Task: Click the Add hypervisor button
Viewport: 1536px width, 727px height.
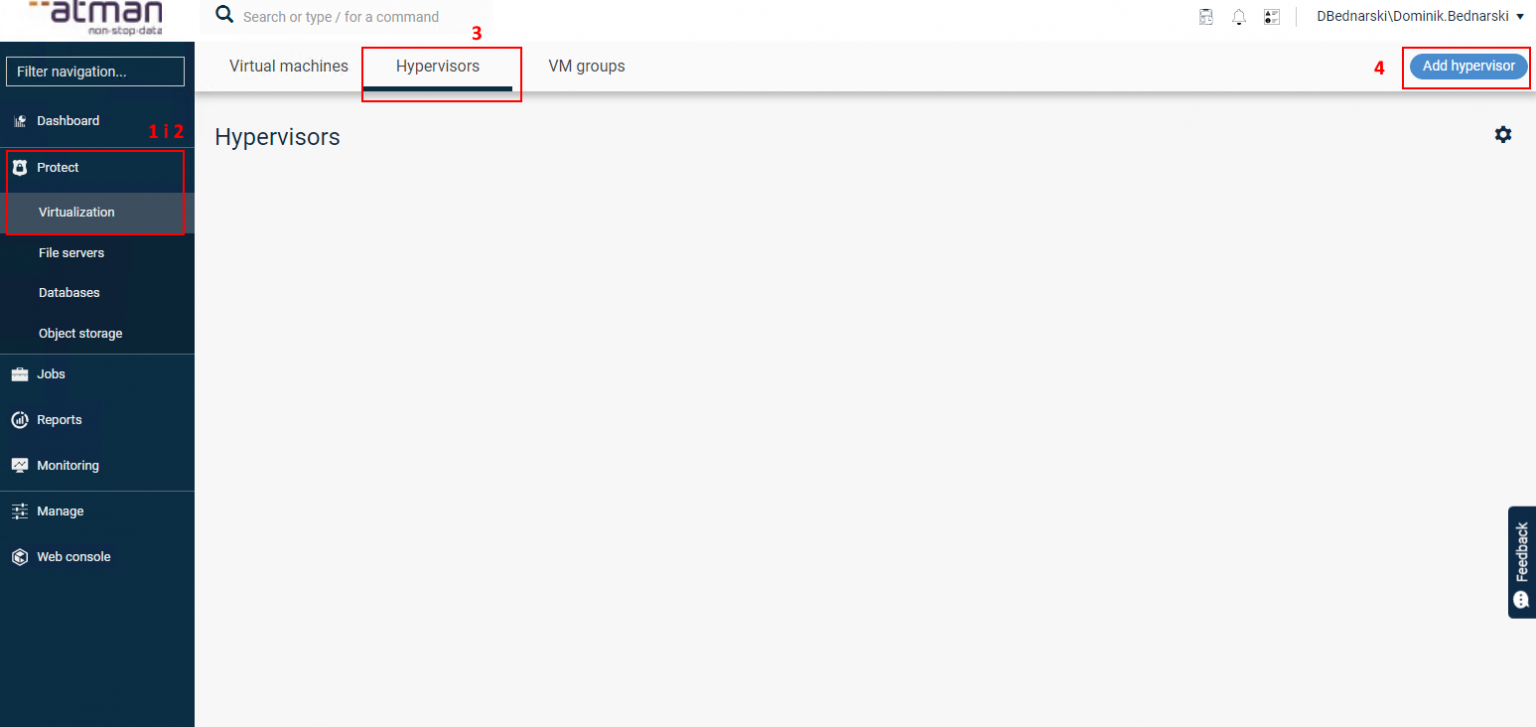Action: pos(1468,66)
